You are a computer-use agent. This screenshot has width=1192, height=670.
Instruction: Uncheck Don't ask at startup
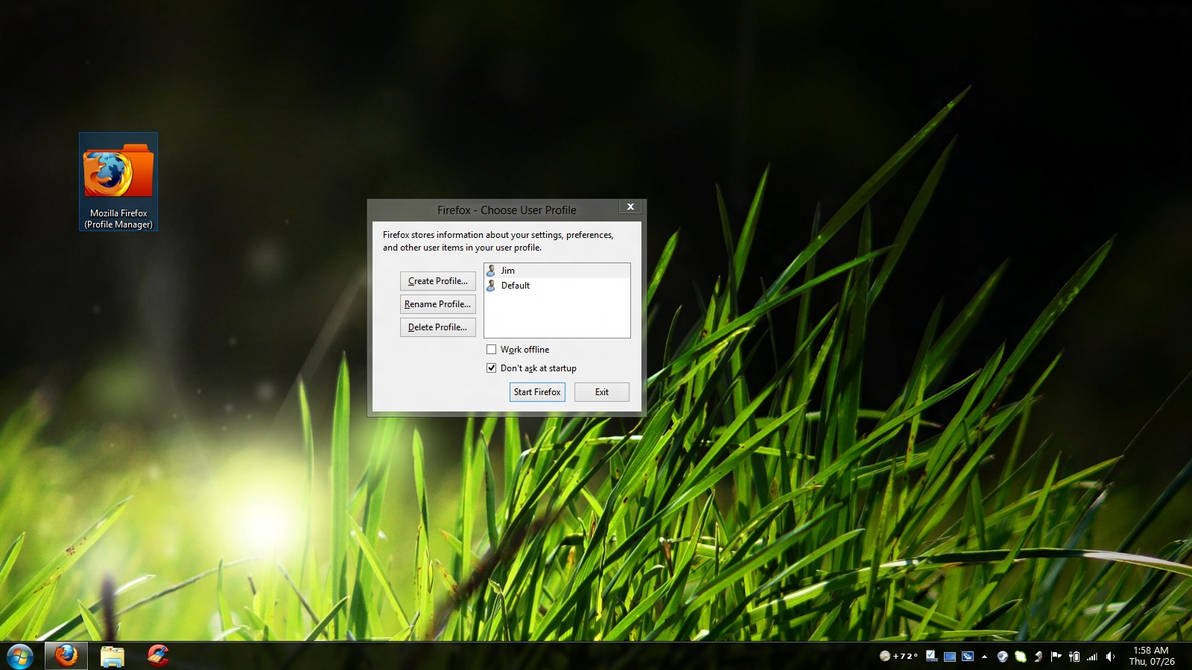pyautogui.click(x=491, y=368)
